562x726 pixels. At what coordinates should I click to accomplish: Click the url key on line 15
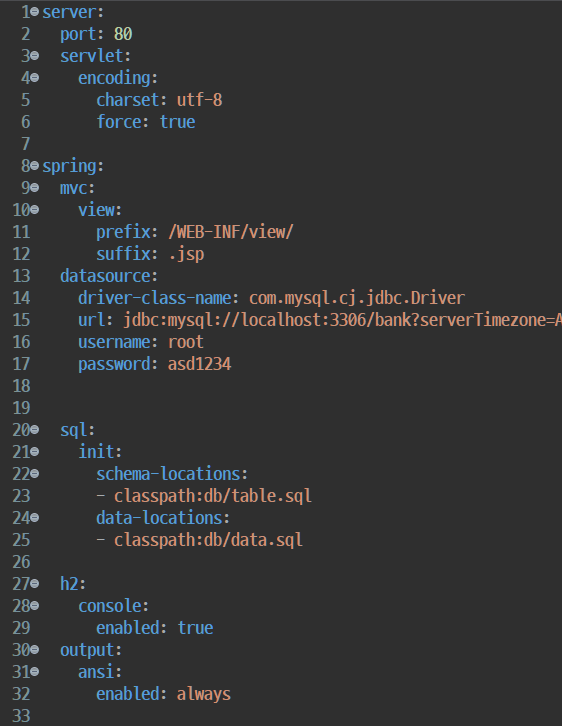(x=92, y=320)
